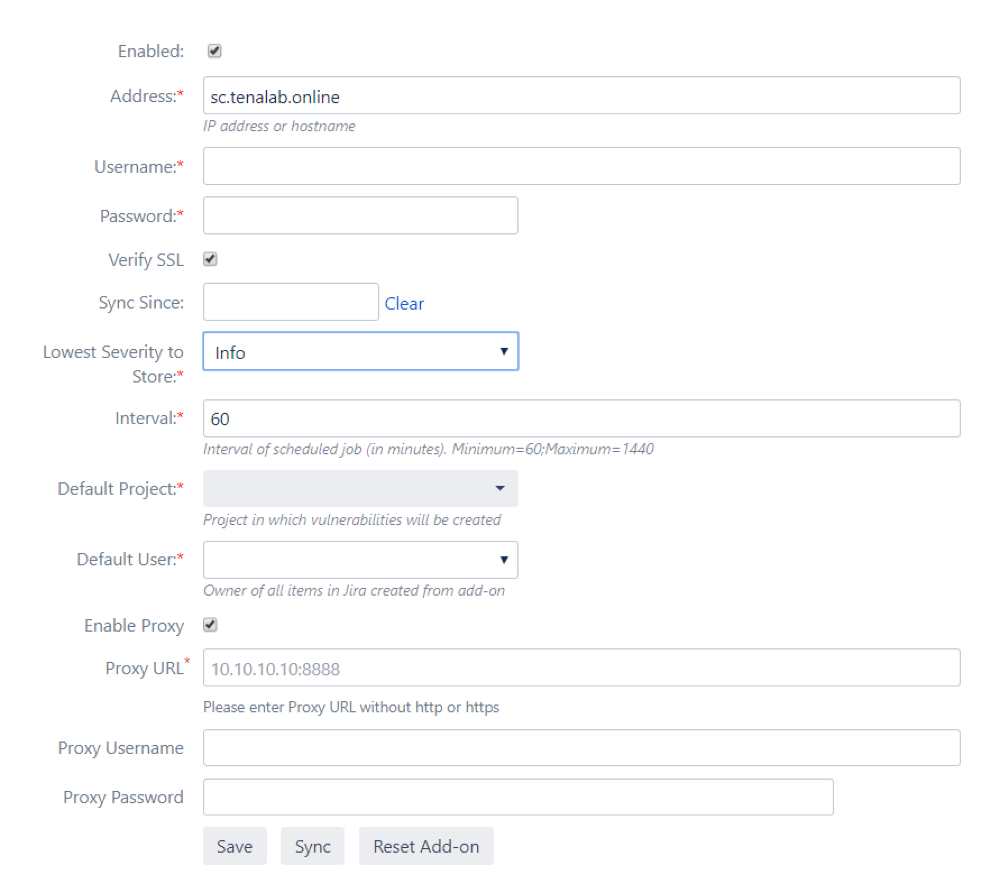
Task: Click the Default User dropdown arrow
Action: click(x=503, y=560)
